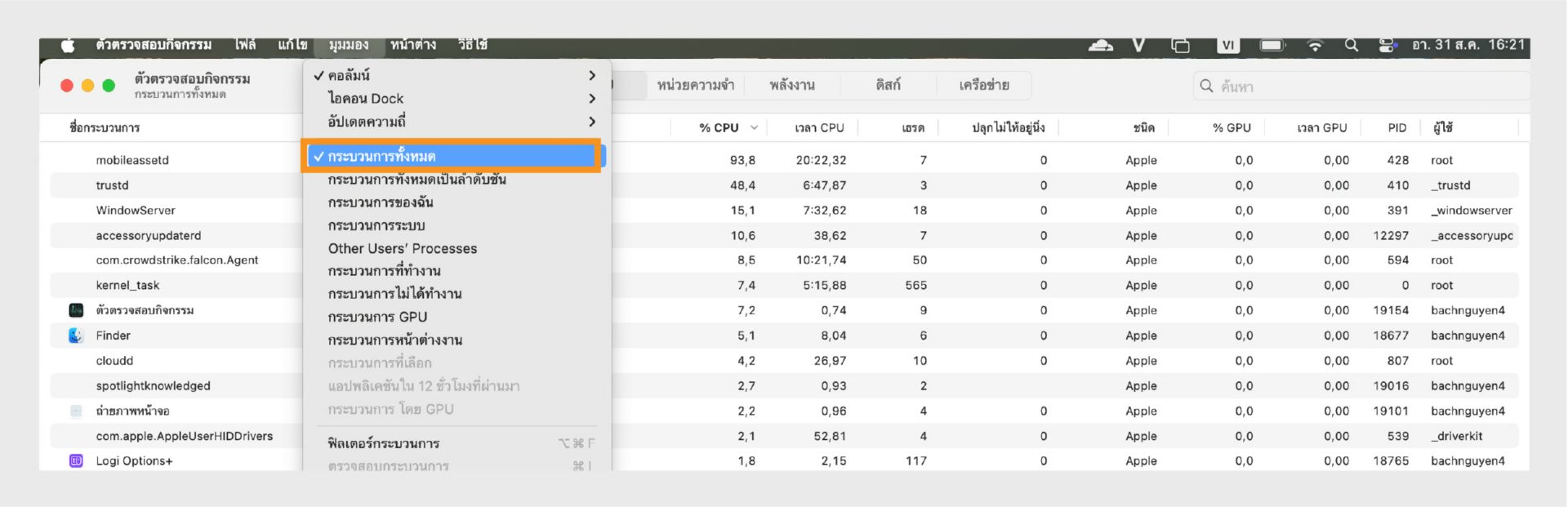Click the Finder icon in process list

click(76, 336)
